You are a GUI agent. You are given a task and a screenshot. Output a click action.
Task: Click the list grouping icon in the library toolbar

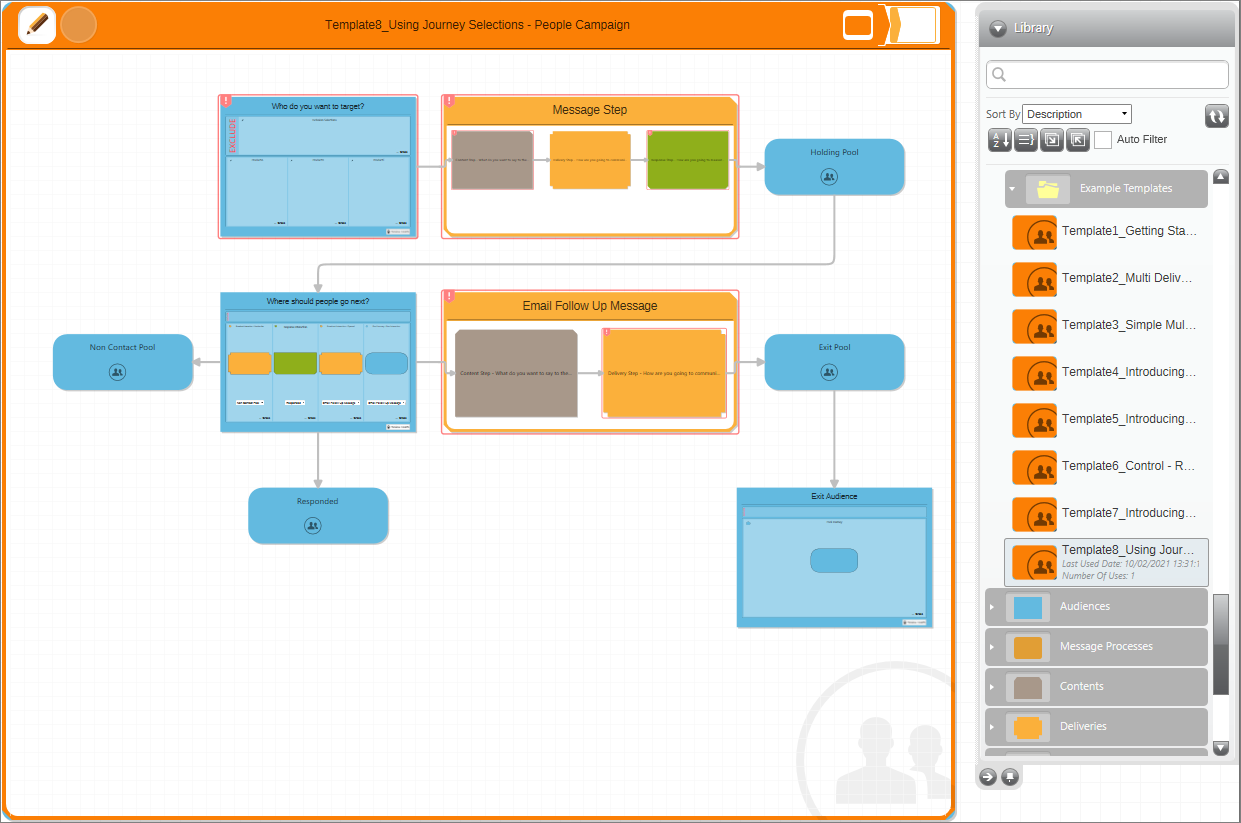coord(1025,140)
